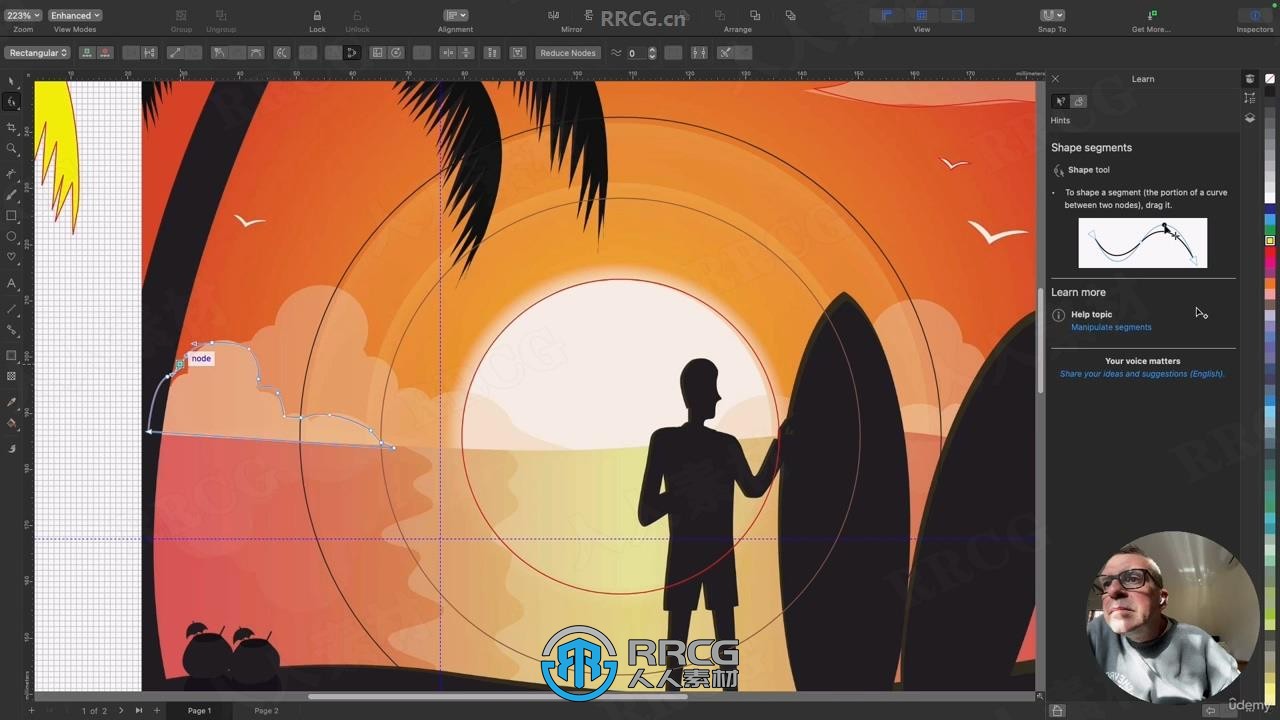Add a page after the last page
Screen dimensions: 1280x720
coord(156,711)
